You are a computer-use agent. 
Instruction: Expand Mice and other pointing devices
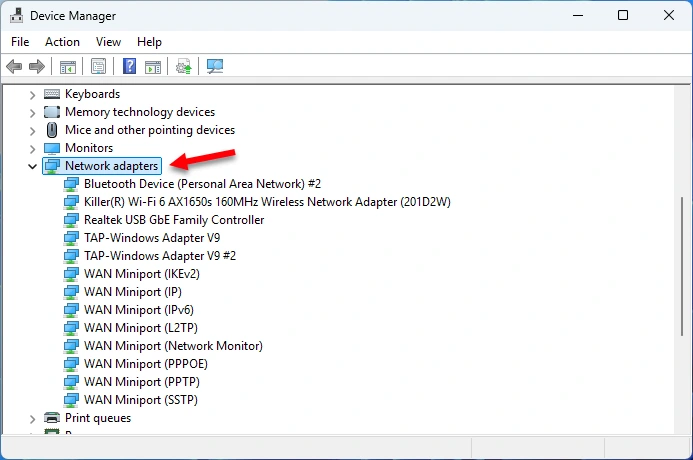[x=32, y=131]
